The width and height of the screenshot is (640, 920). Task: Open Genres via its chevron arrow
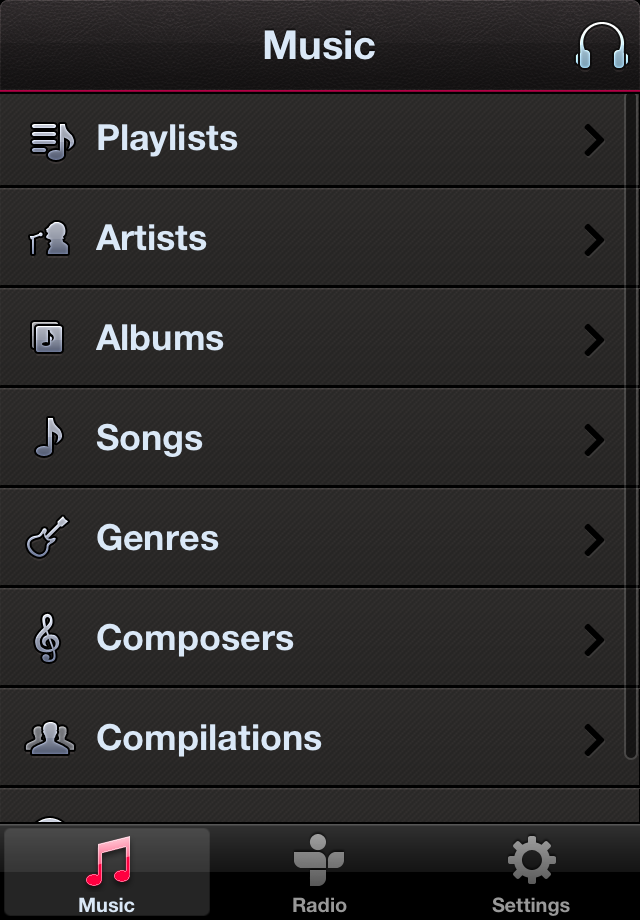pos(594,540)
